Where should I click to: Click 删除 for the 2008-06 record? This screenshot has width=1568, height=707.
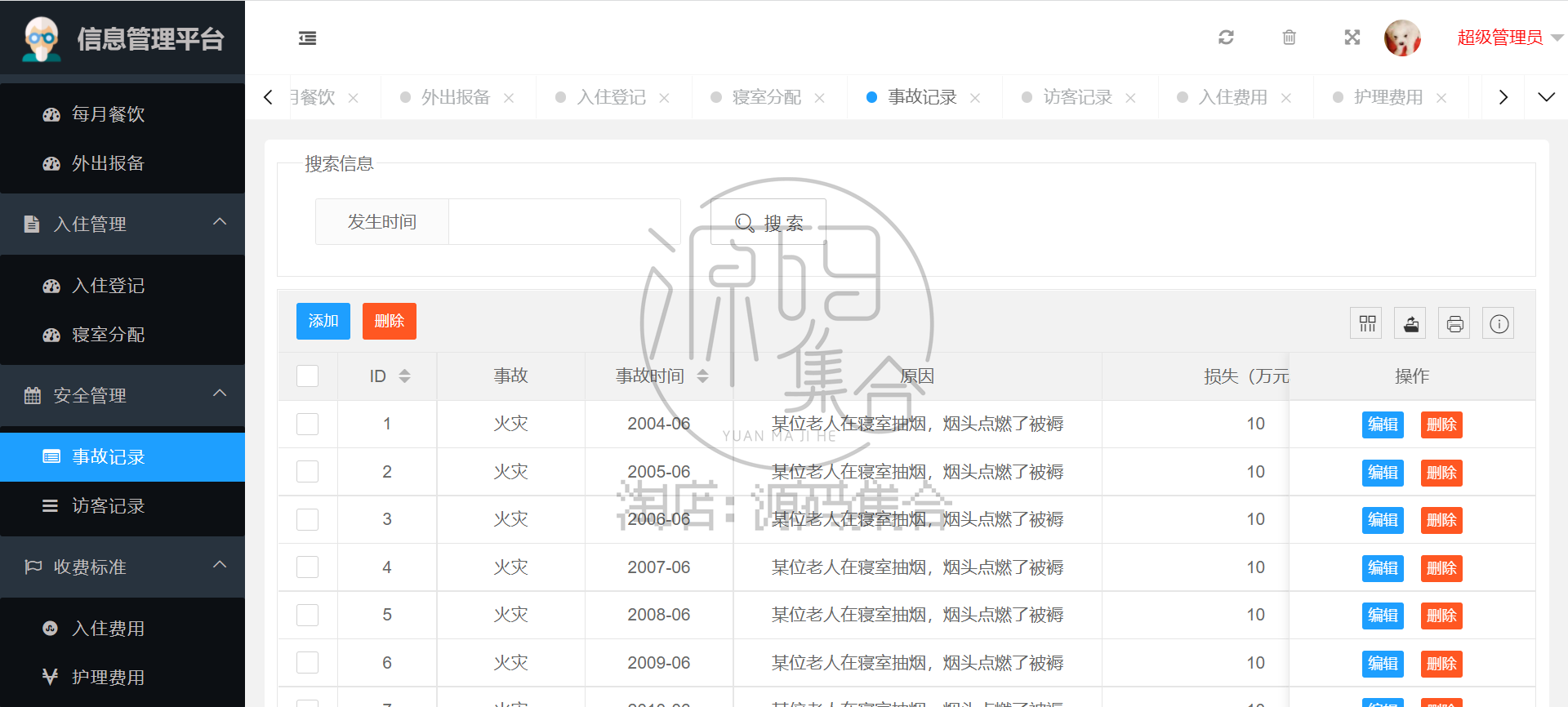tap(1441, 616)
